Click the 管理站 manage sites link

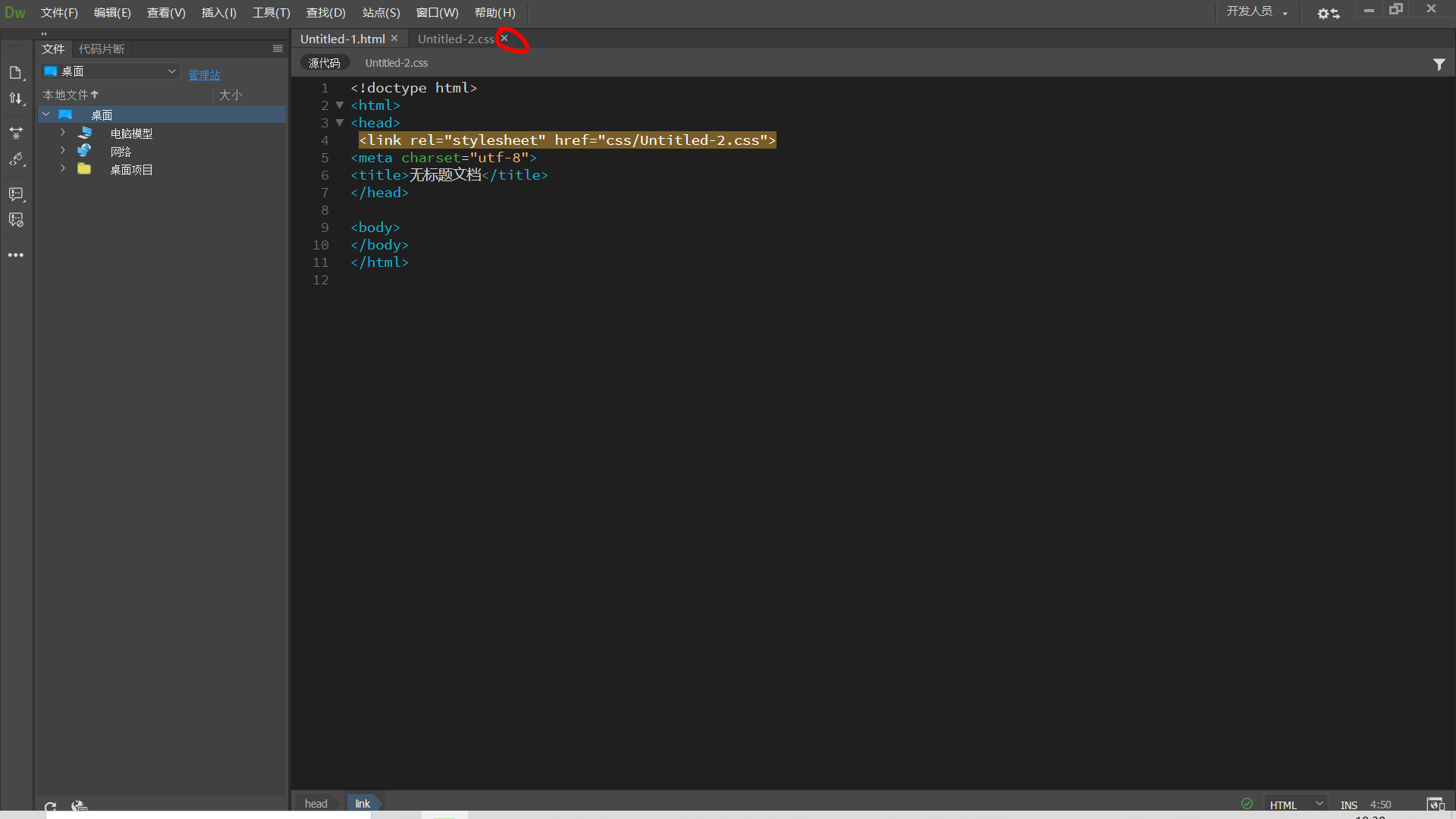[x=204, y=75]
